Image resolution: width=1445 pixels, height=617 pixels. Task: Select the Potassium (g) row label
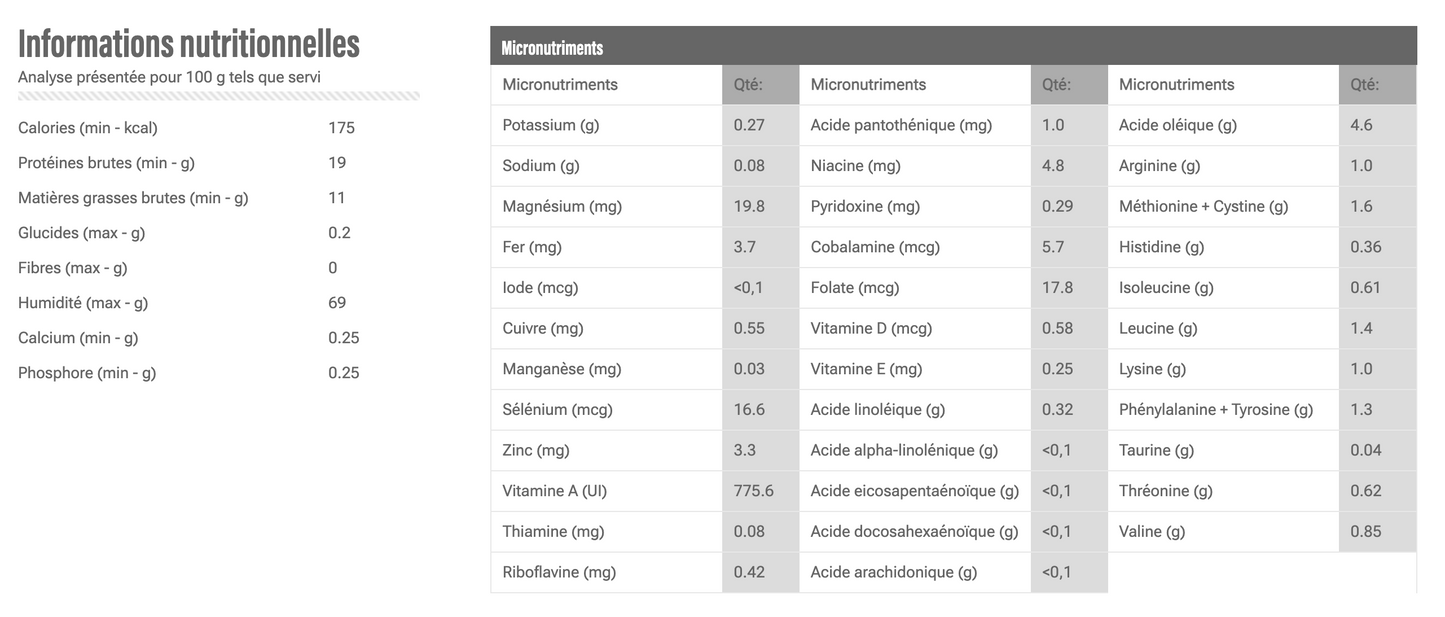pos(551,125)
